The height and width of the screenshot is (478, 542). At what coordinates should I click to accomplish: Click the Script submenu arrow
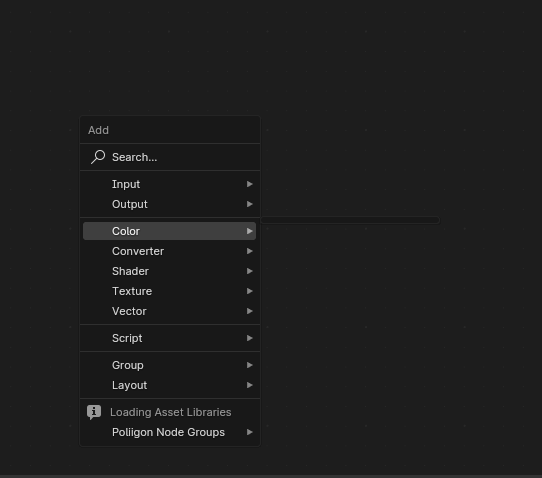pyautogui.click(x=250, y=338)
